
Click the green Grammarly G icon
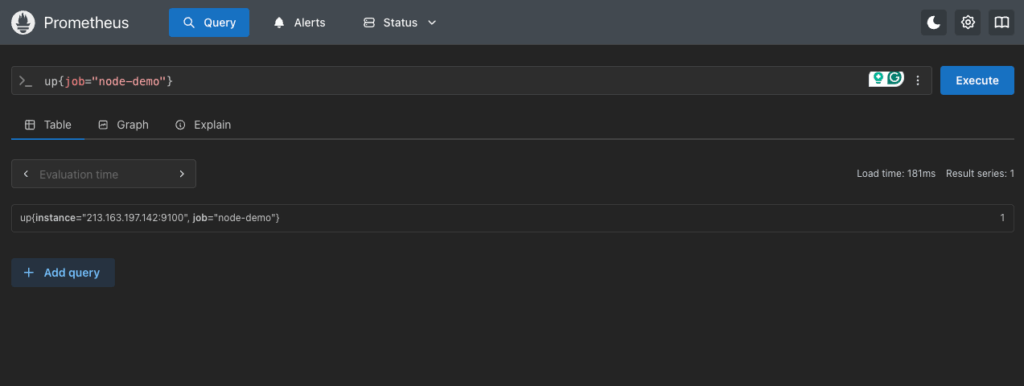tap(895, 78)
